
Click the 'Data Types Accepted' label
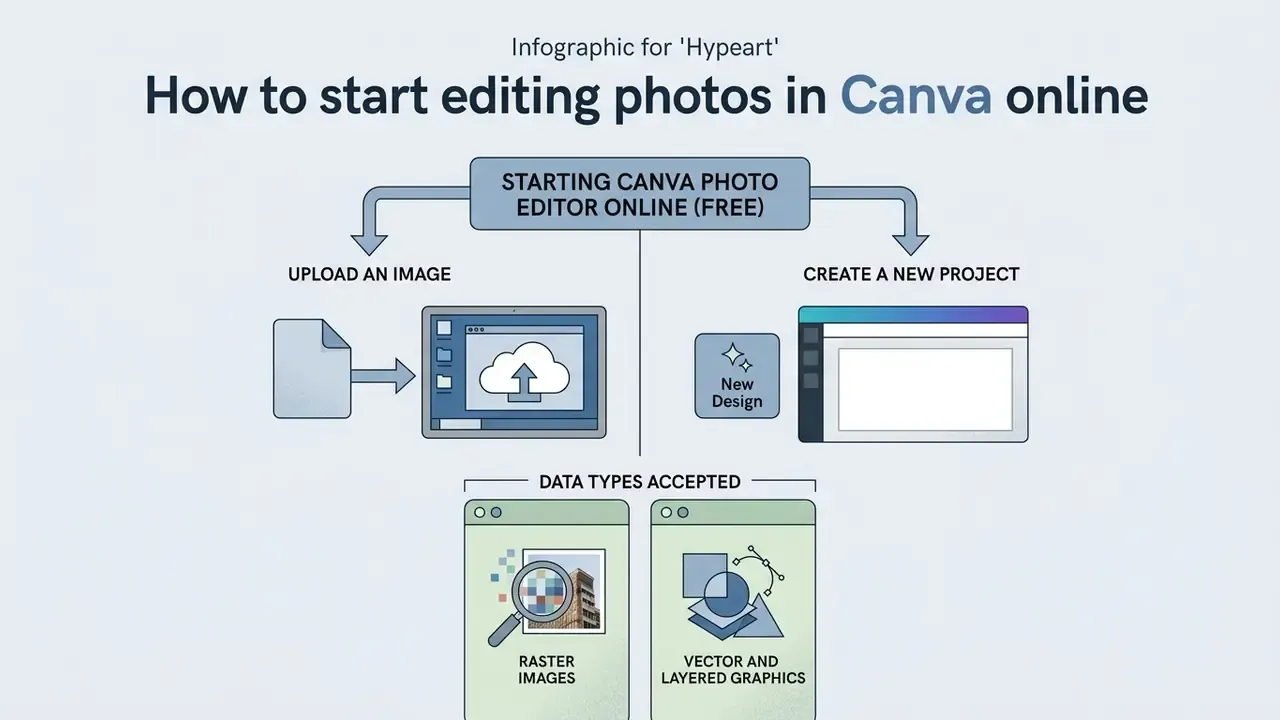point(640,482)
